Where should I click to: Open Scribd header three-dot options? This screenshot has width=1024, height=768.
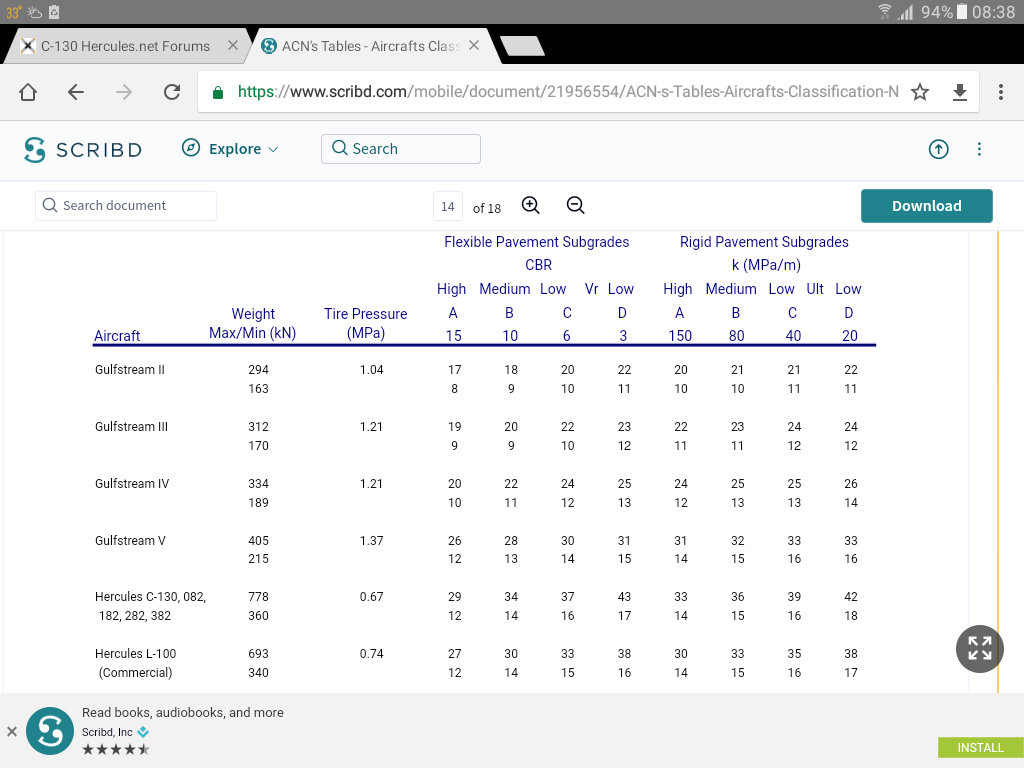pos(979,149)
